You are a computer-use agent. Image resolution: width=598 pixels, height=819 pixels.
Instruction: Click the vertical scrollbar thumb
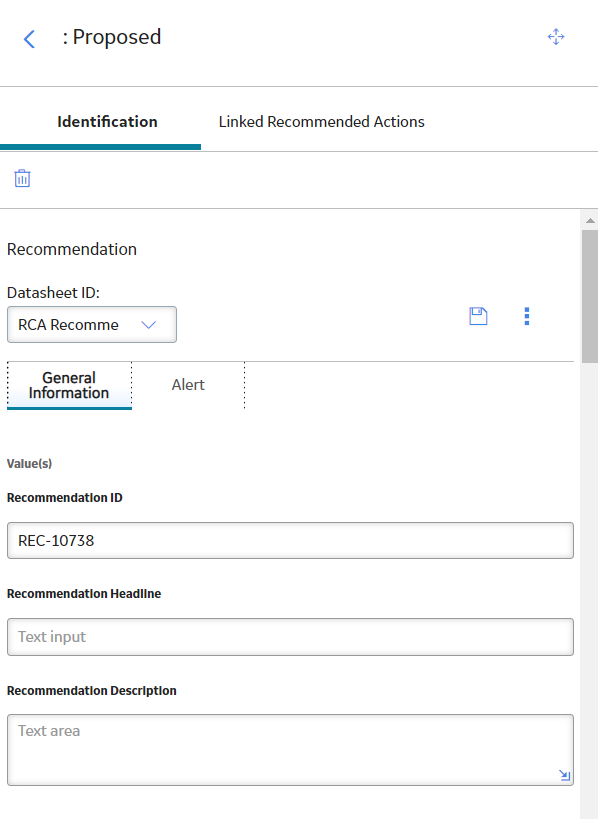click(590, 296)
